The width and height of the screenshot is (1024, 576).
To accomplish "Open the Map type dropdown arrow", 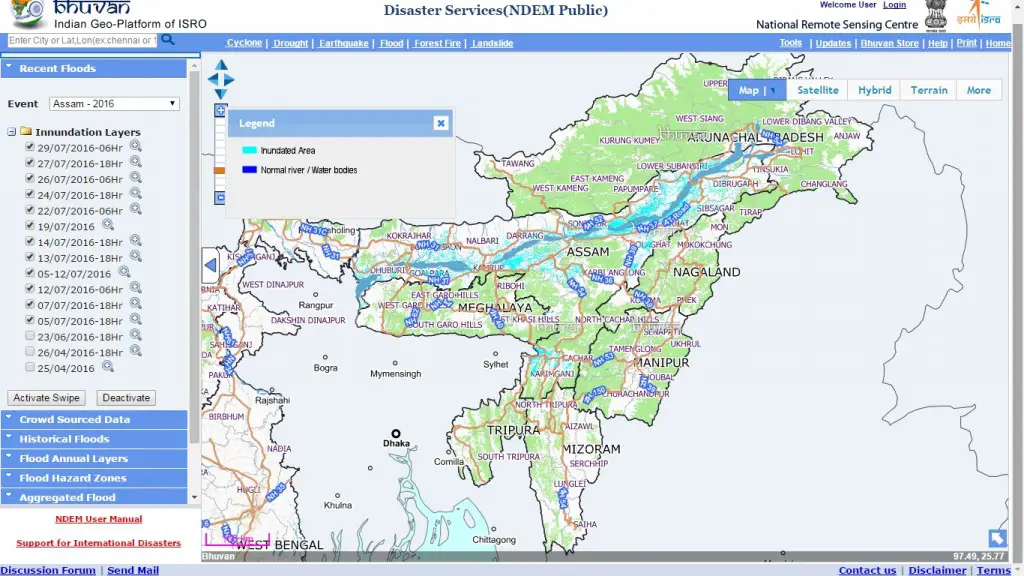I will [x=773, y=90].
